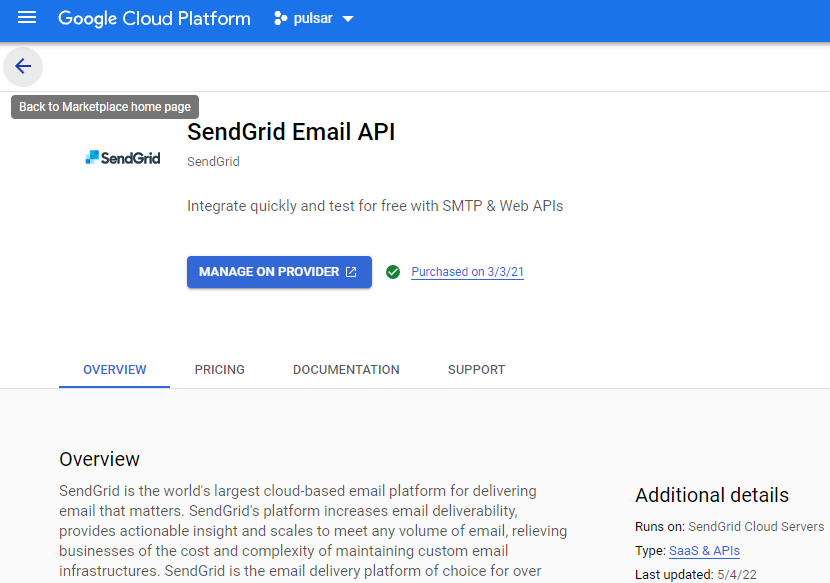
Task: Switch to the PRICING tab
Action: click(x=220, y=370)
